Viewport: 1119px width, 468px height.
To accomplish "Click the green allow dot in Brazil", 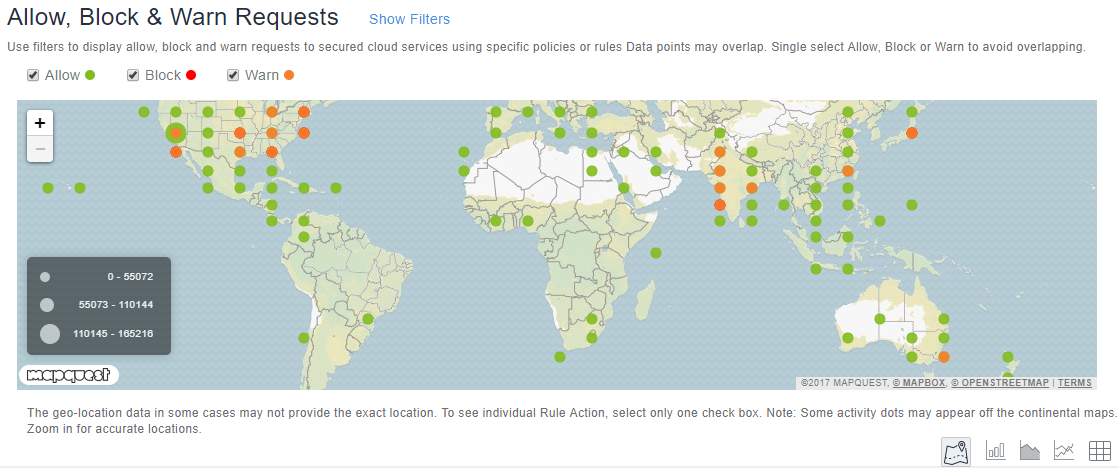I will 368,318.
